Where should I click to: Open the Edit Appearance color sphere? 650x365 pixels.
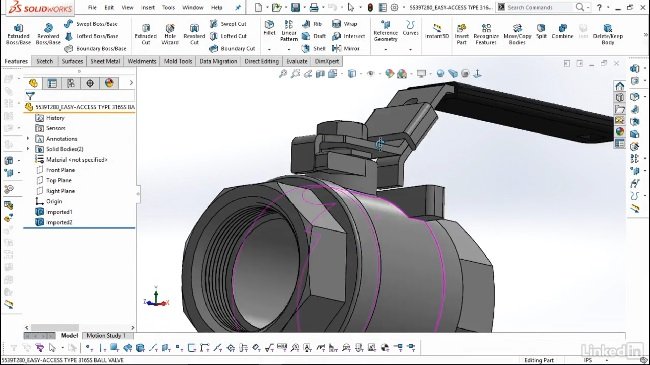coord(389,74)
